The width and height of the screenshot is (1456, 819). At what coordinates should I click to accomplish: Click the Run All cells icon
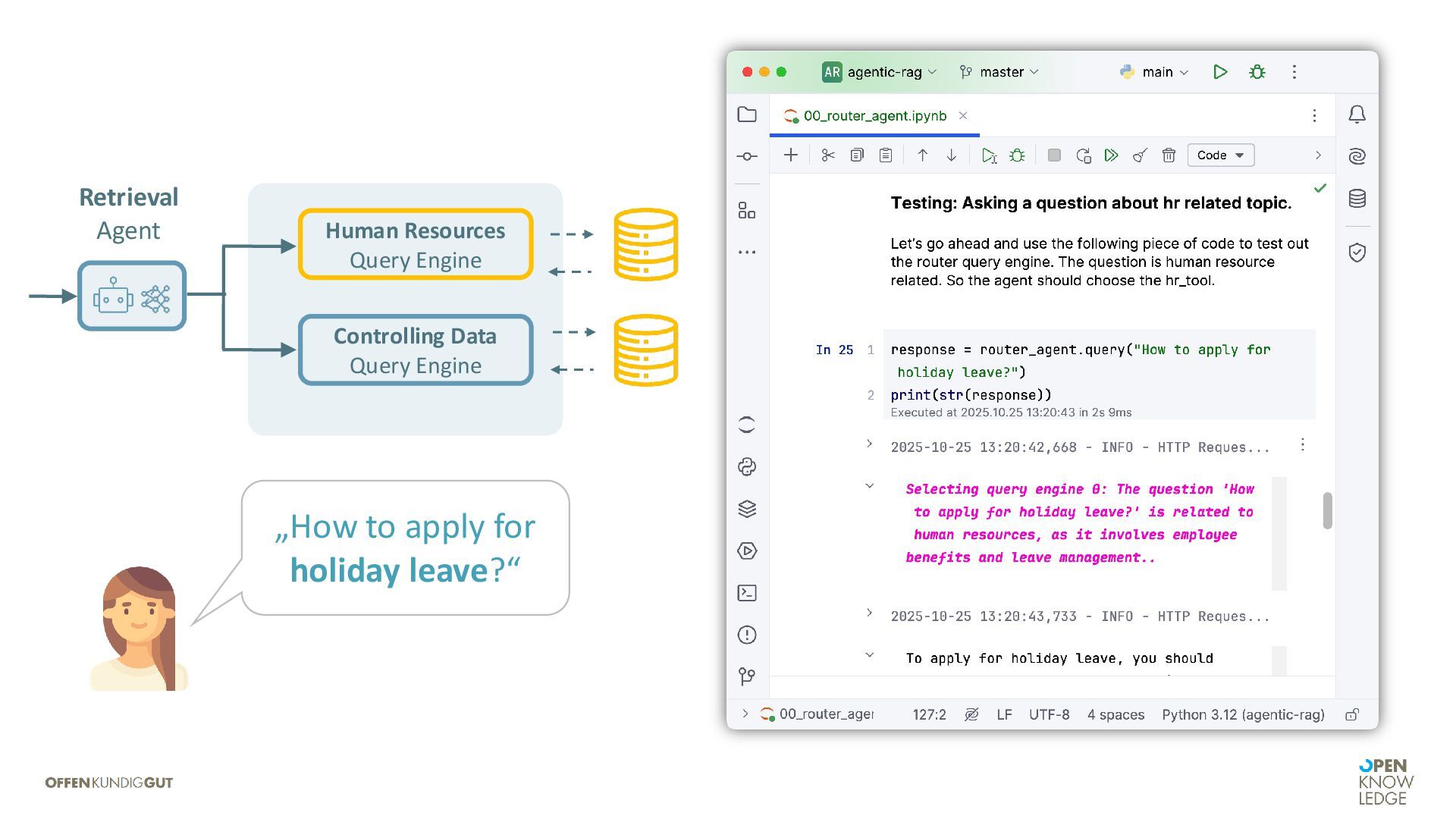tap(1111, 155)
